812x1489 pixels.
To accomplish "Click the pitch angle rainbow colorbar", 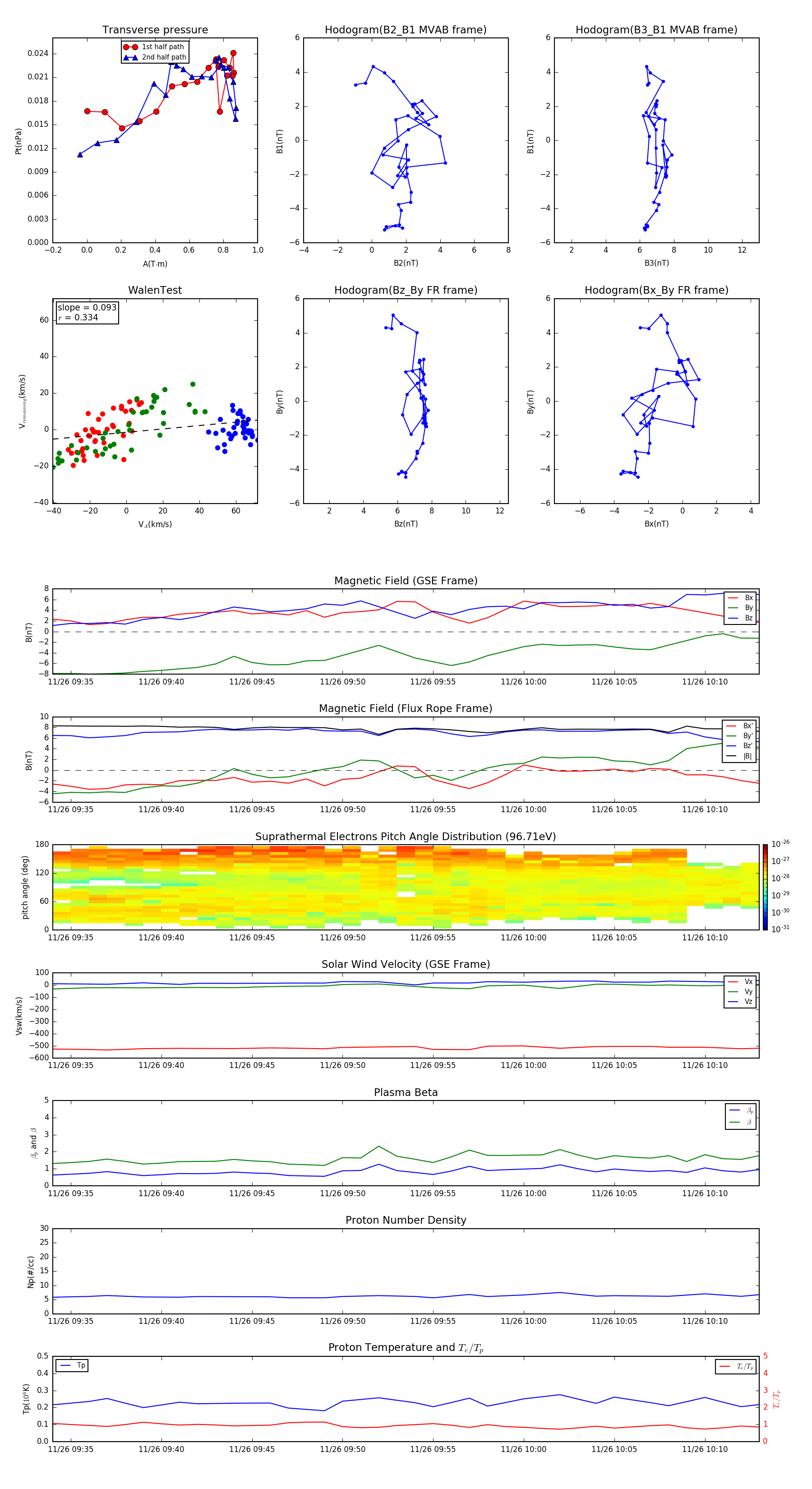I will (x=765, y=887).
